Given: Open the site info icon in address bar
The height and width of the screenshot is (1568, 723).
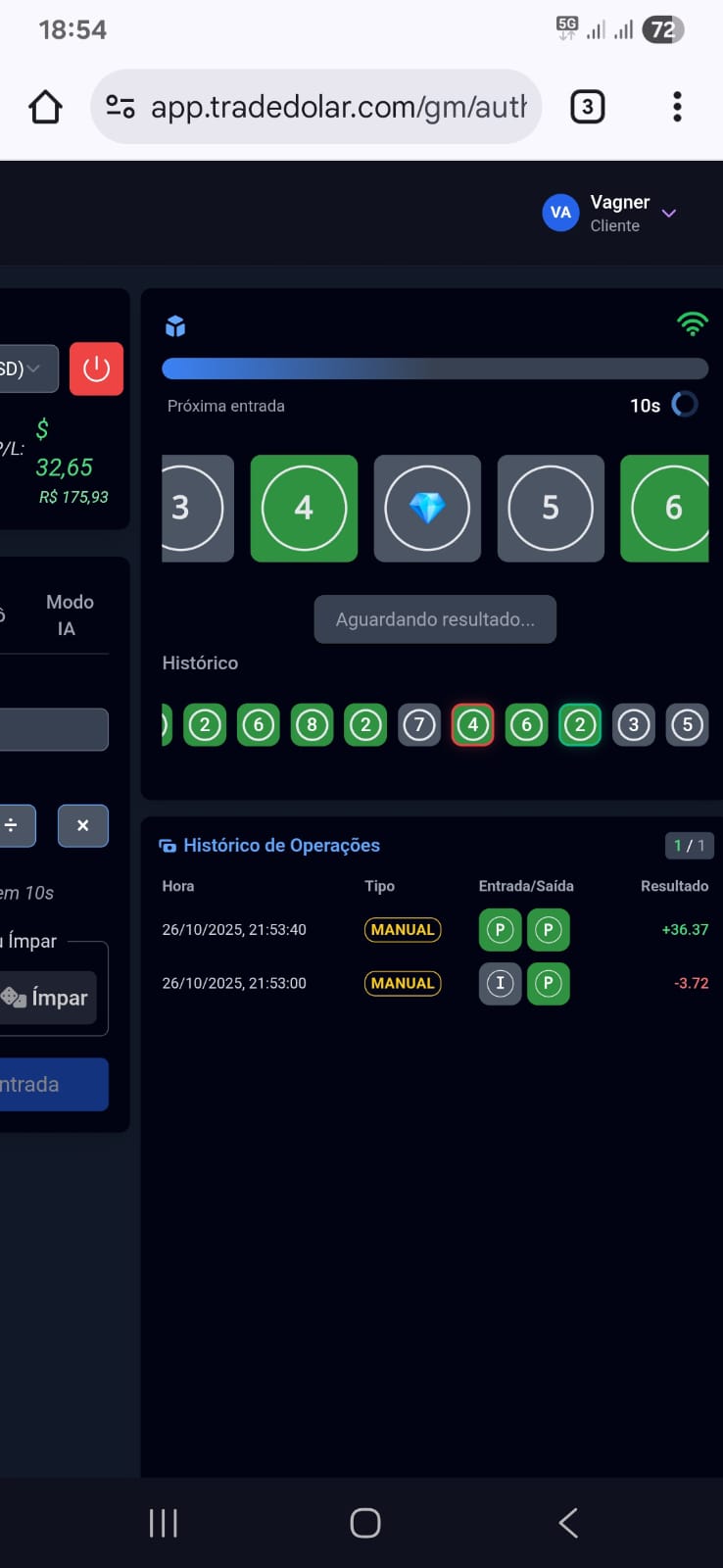Looking at the screenshot, I should pos(120,107).
